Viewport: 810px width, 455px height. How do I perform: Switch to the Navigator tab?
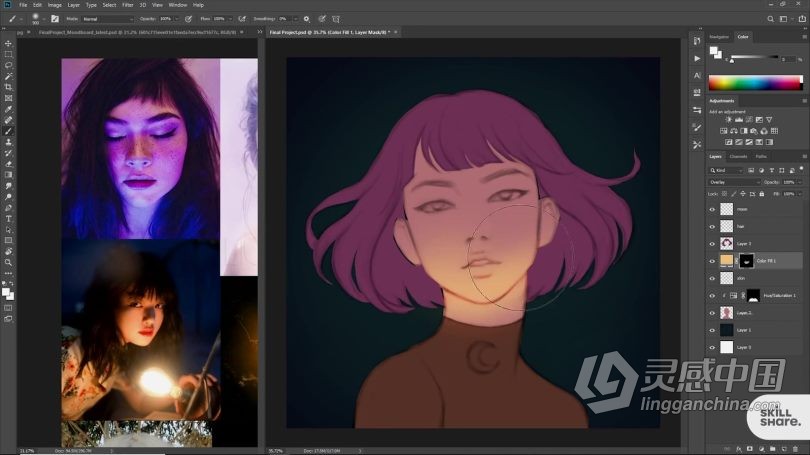coord(719,37)
